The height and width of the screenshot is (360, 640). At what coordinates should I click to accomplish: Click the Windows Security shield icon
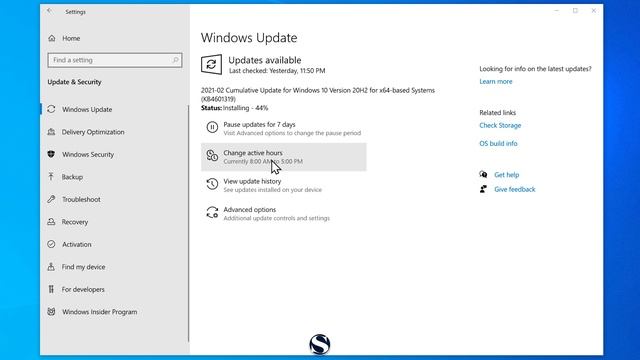[x=51, y=154]
